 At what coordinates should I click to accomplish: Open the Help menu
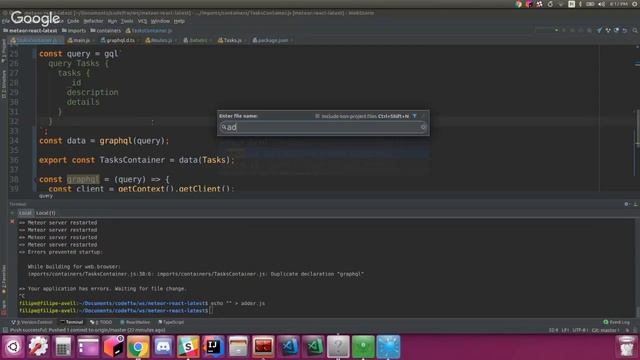point(179,21)
